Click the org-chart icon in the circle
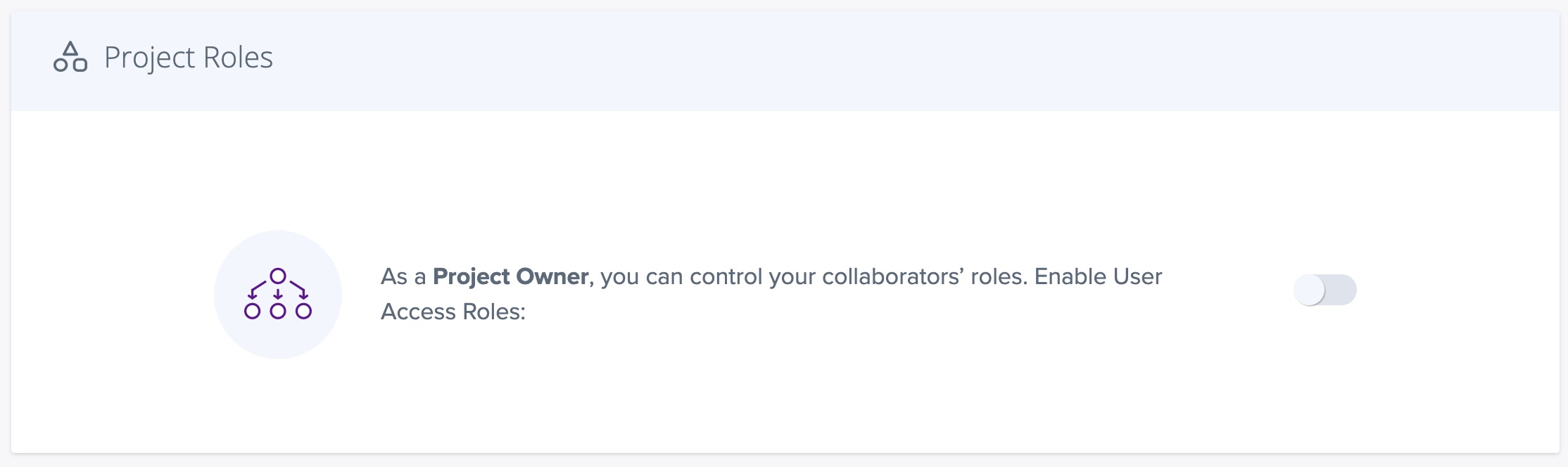 (x=278, y=294)
